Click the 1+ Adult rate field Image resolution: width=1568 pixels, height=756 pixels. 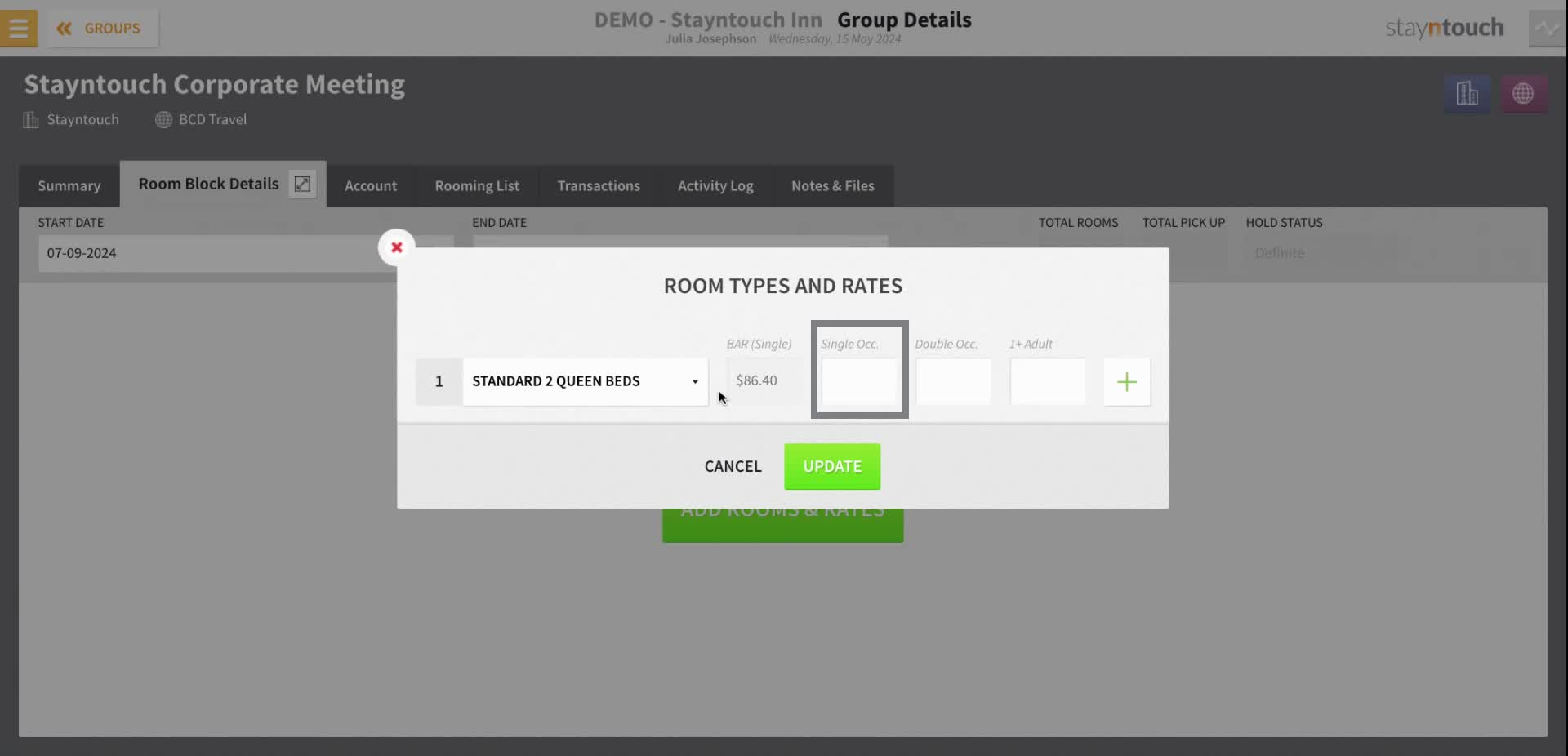1048,381
